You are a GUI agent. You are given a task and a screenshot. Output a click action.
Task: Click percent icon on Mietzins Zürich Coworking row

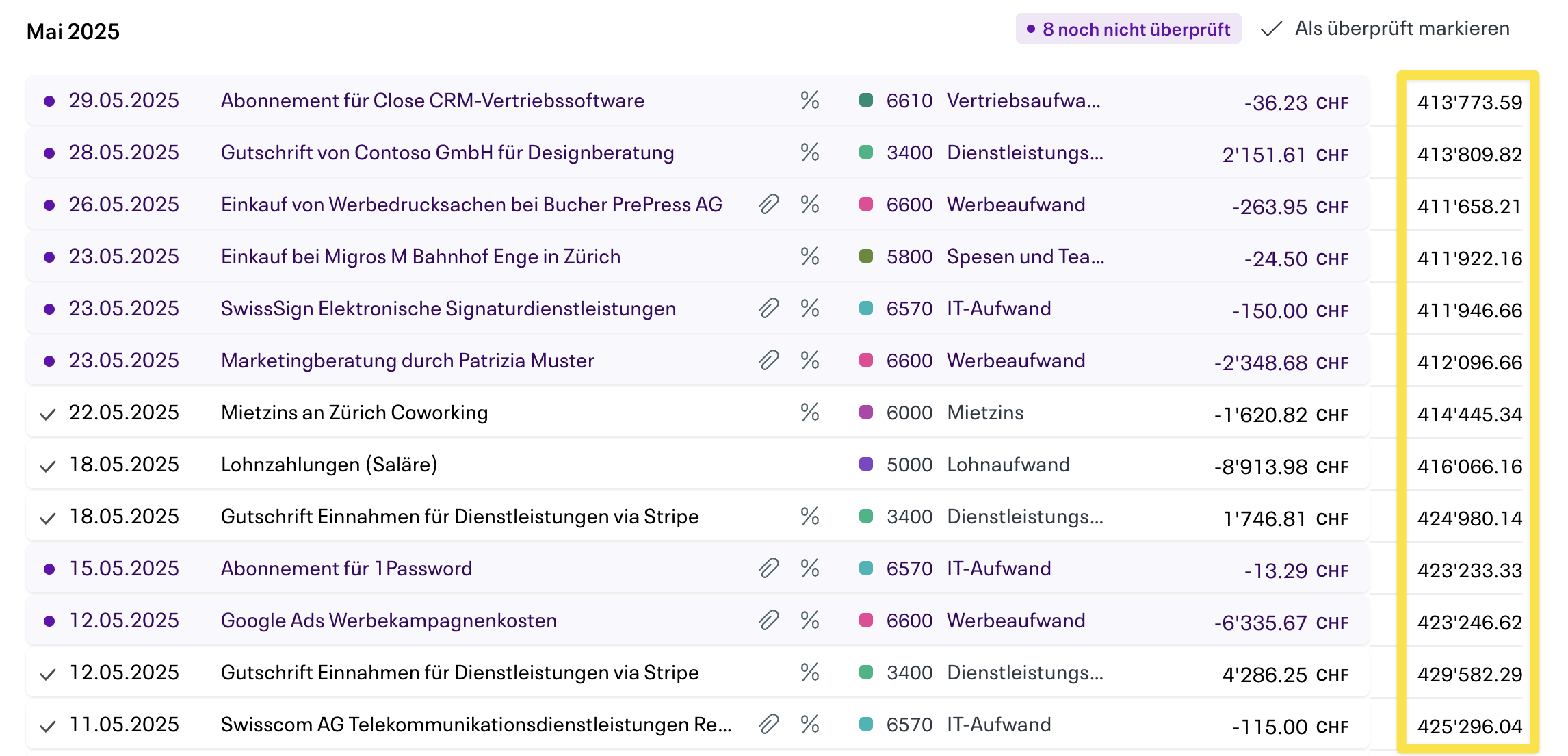(x=810, y=413)
